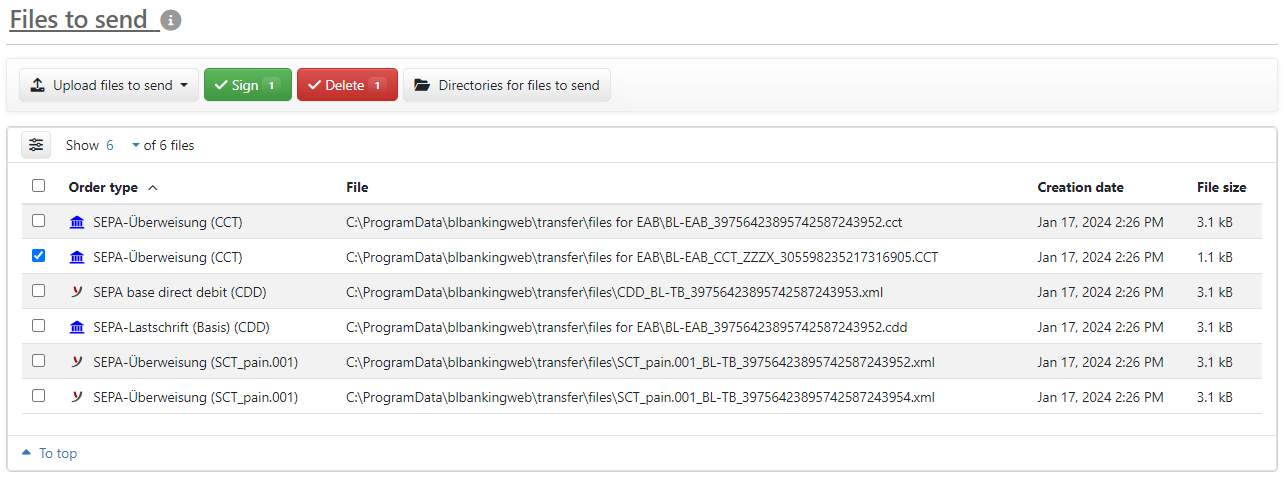
Task: Click the red icon of CDD_BL-TB xml row
Action: (x=77, y=292)
